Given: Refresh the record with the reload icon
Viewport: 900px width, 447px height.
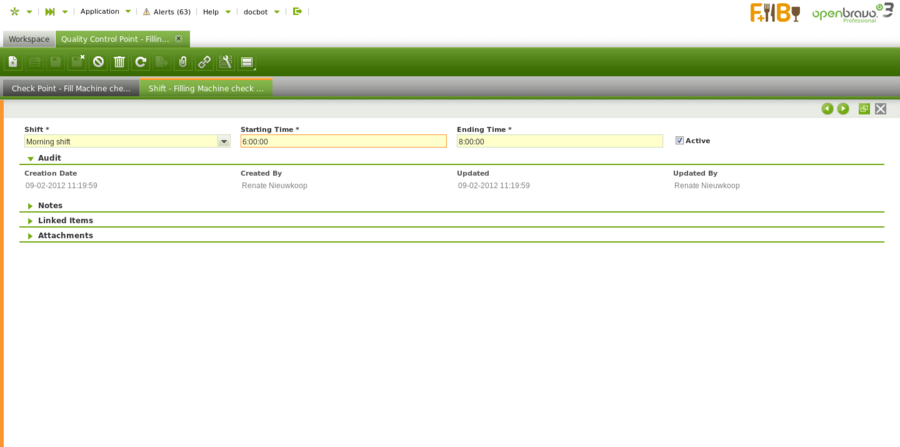Looking at the screenshot, I should click(x=141, y=62).
